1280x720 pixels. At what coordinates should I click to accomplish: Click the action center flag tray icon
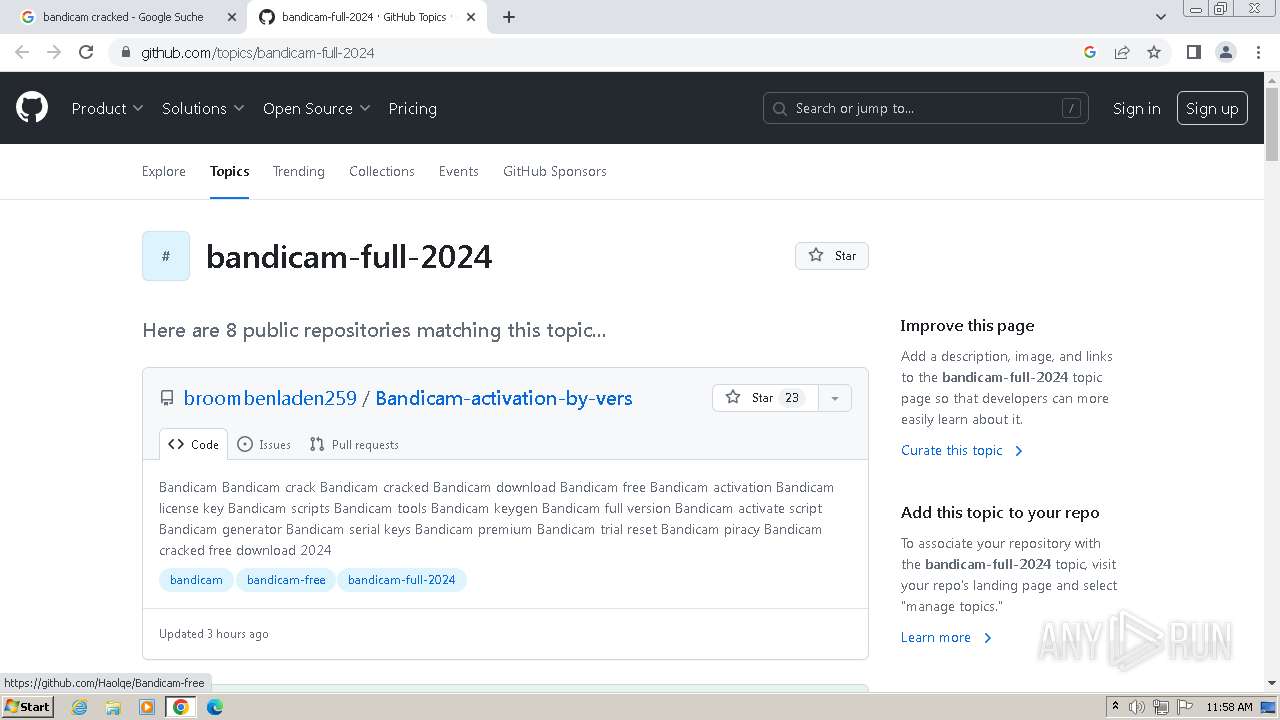[1183, 707]
